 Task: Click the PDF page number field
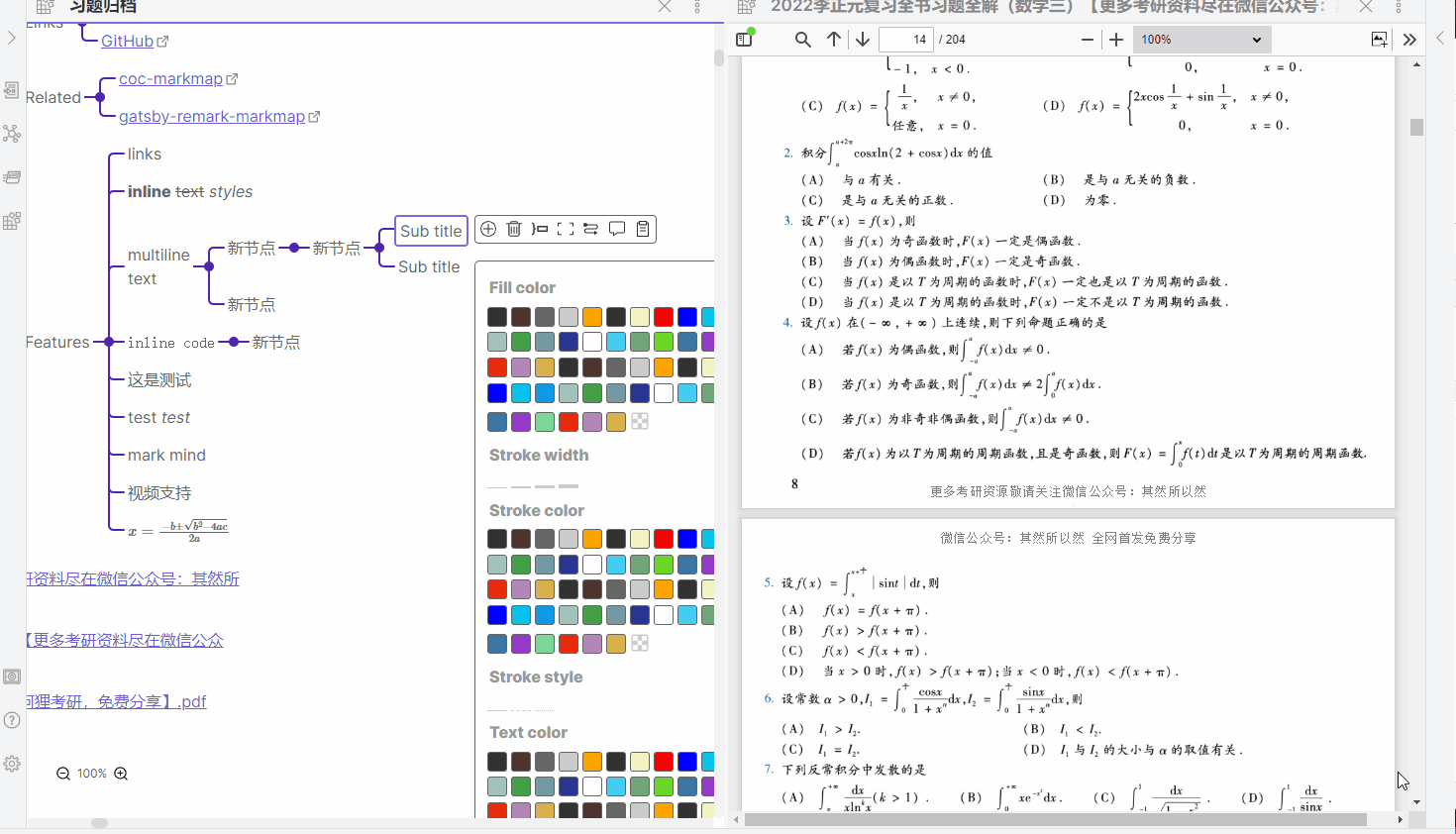(x=906, y=40)
